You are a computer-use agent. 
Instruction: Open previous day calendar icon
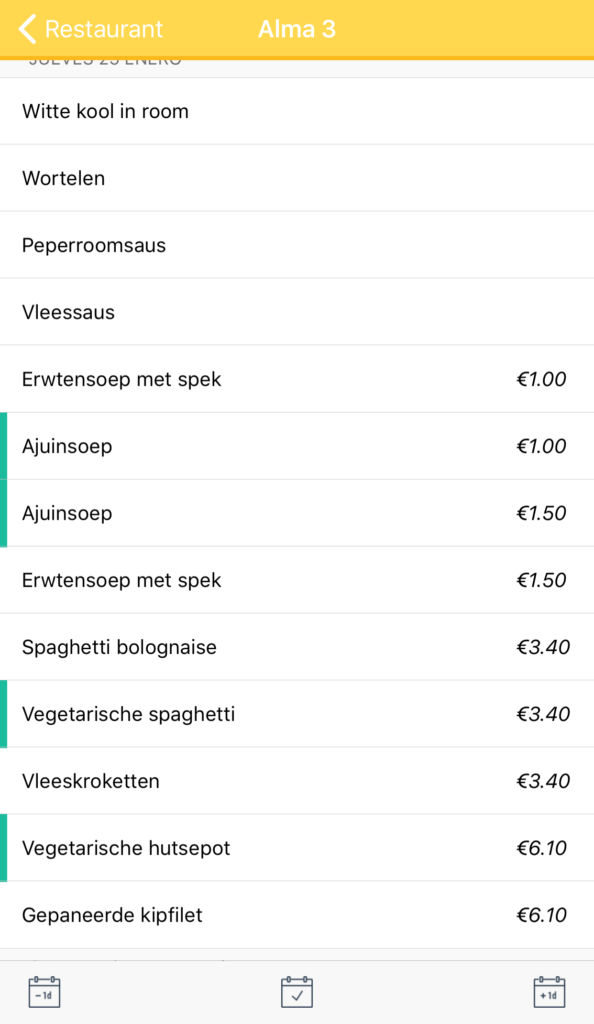pos(44,991)
